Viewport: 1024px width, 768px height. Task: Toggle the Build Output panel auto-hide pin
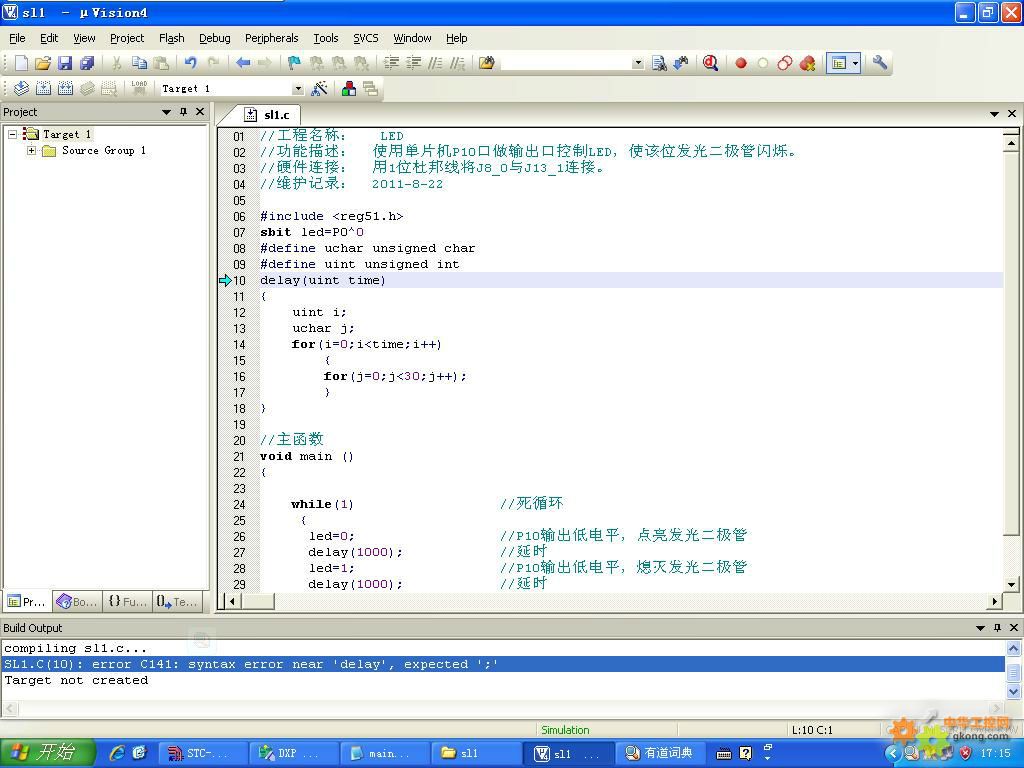[997, 627]
